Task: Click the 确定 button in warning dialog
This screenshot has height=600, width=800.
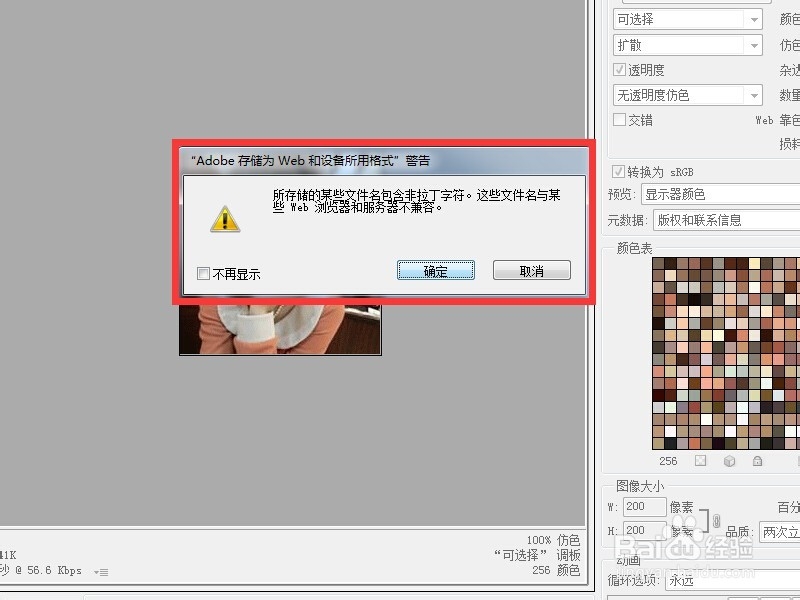Action: point(436,270)
